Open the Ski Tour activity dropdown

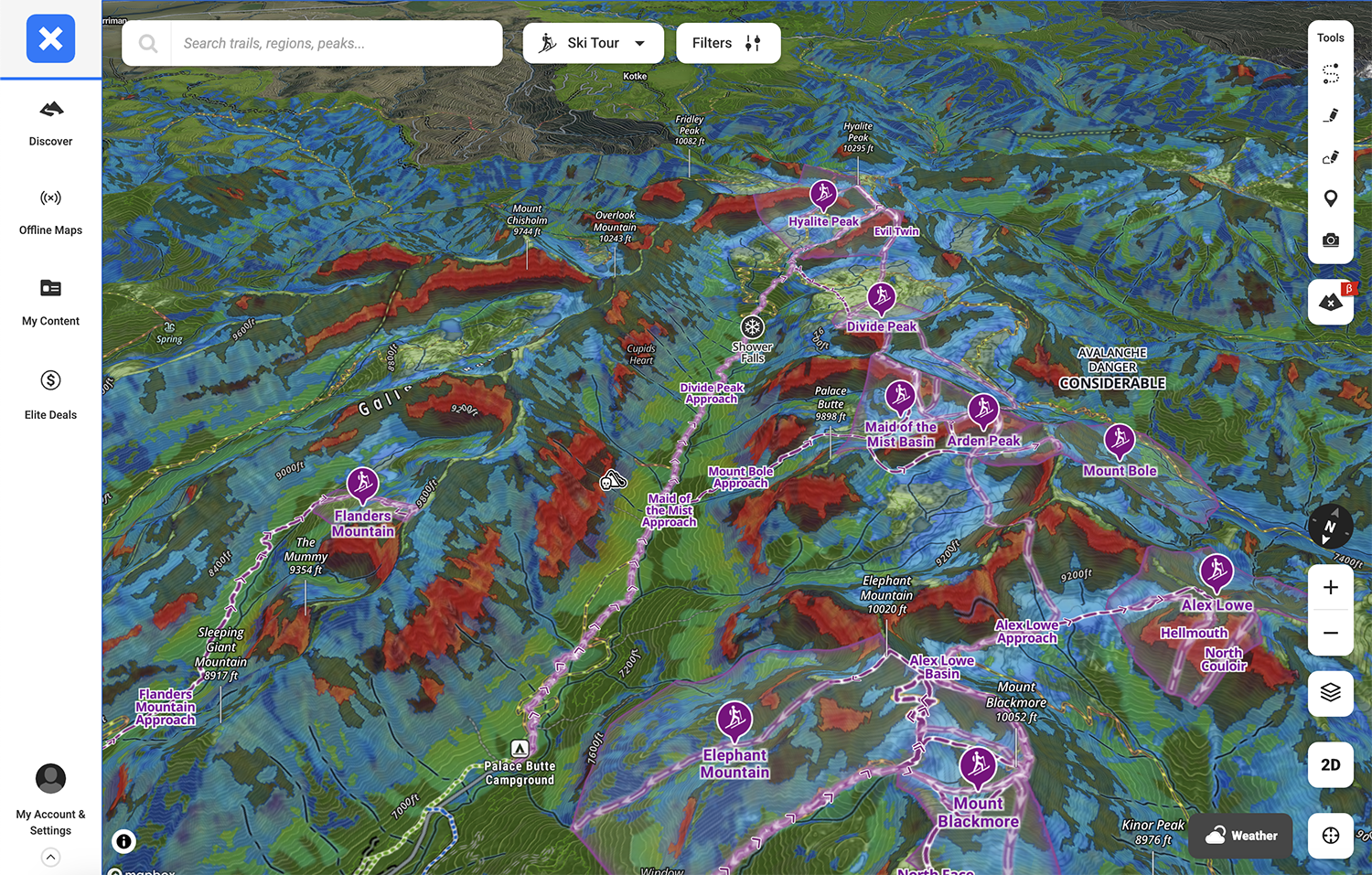click(x=593, y=43)
